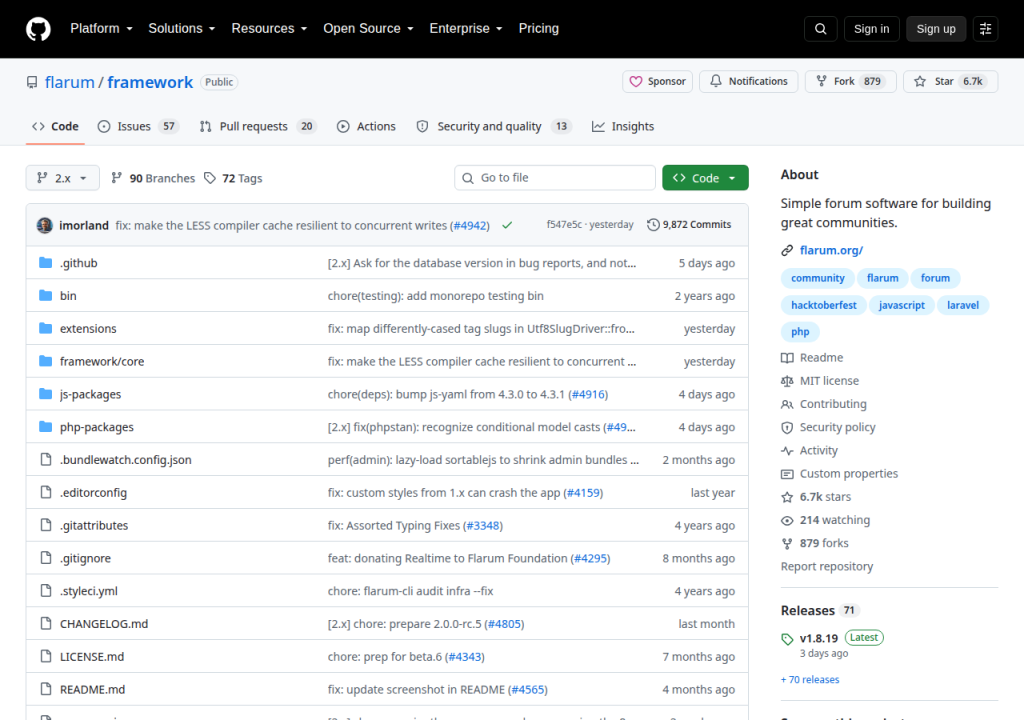Select the laravel topic tag
The height and width of the screenshot is (720, 1024).
(963, 305)
